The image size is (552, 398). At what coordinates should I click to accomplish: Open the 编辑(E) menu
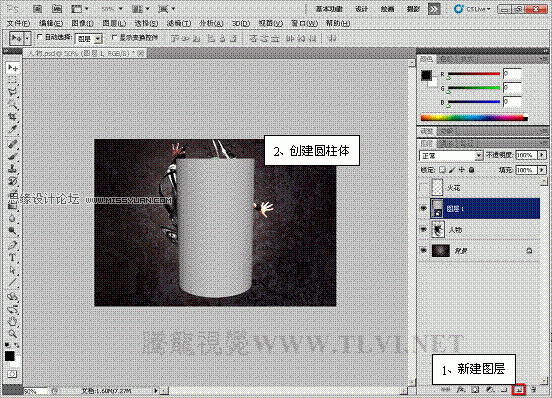point(51,24)
